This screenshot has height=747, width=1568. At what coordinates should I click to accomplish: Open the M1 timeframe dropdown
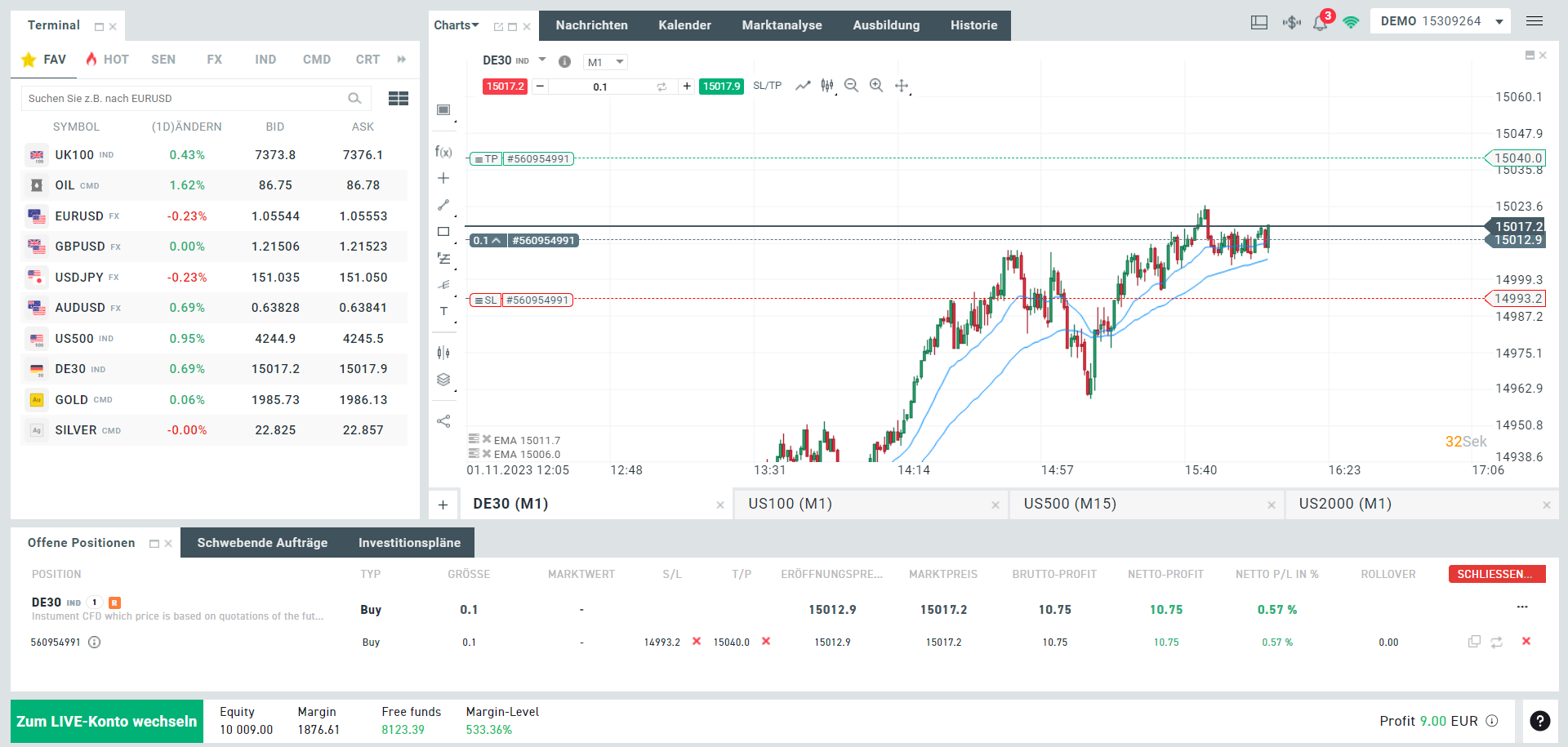pyautogui.click(x=605, y=62)
